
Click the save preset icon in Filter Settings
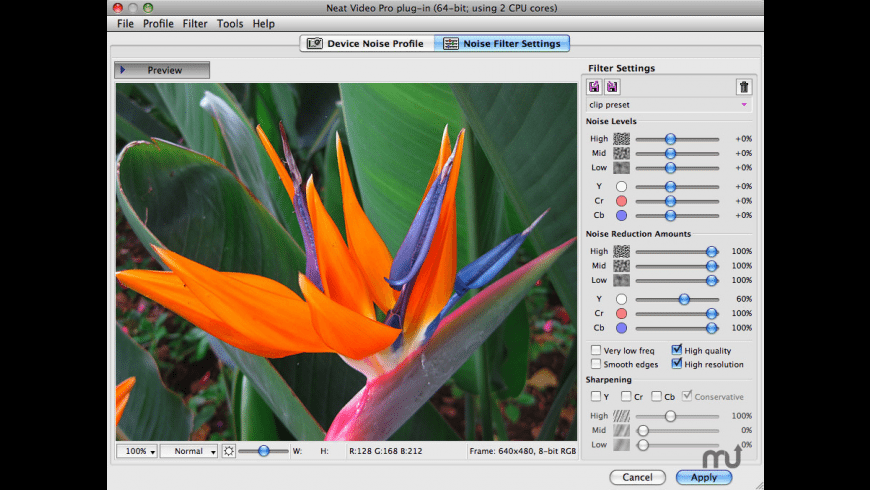pos(594,87)
